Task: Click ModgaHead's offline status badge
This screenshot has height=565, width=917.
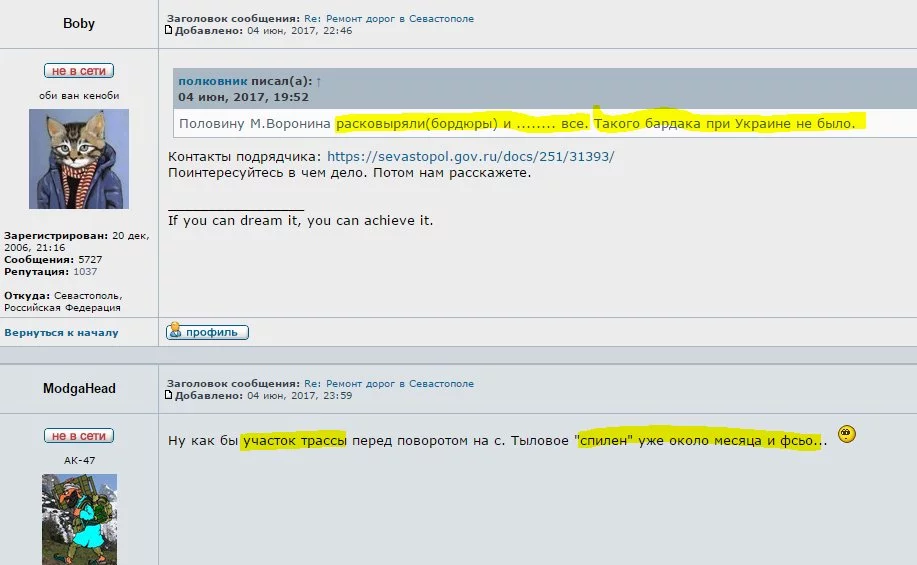Action: click(79, 436)
